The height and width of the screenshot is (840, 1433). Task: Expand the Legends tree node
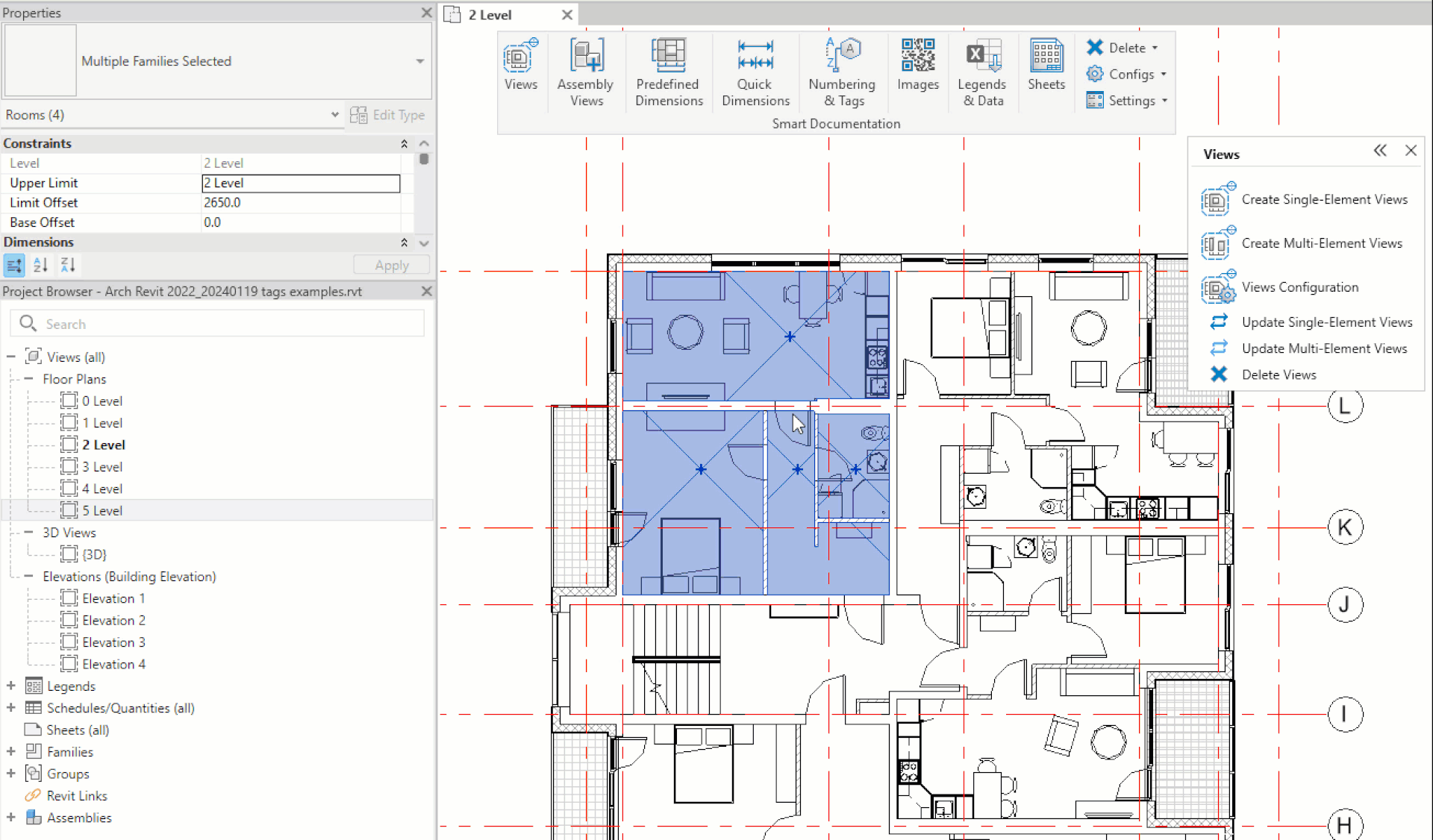point(11,686)
